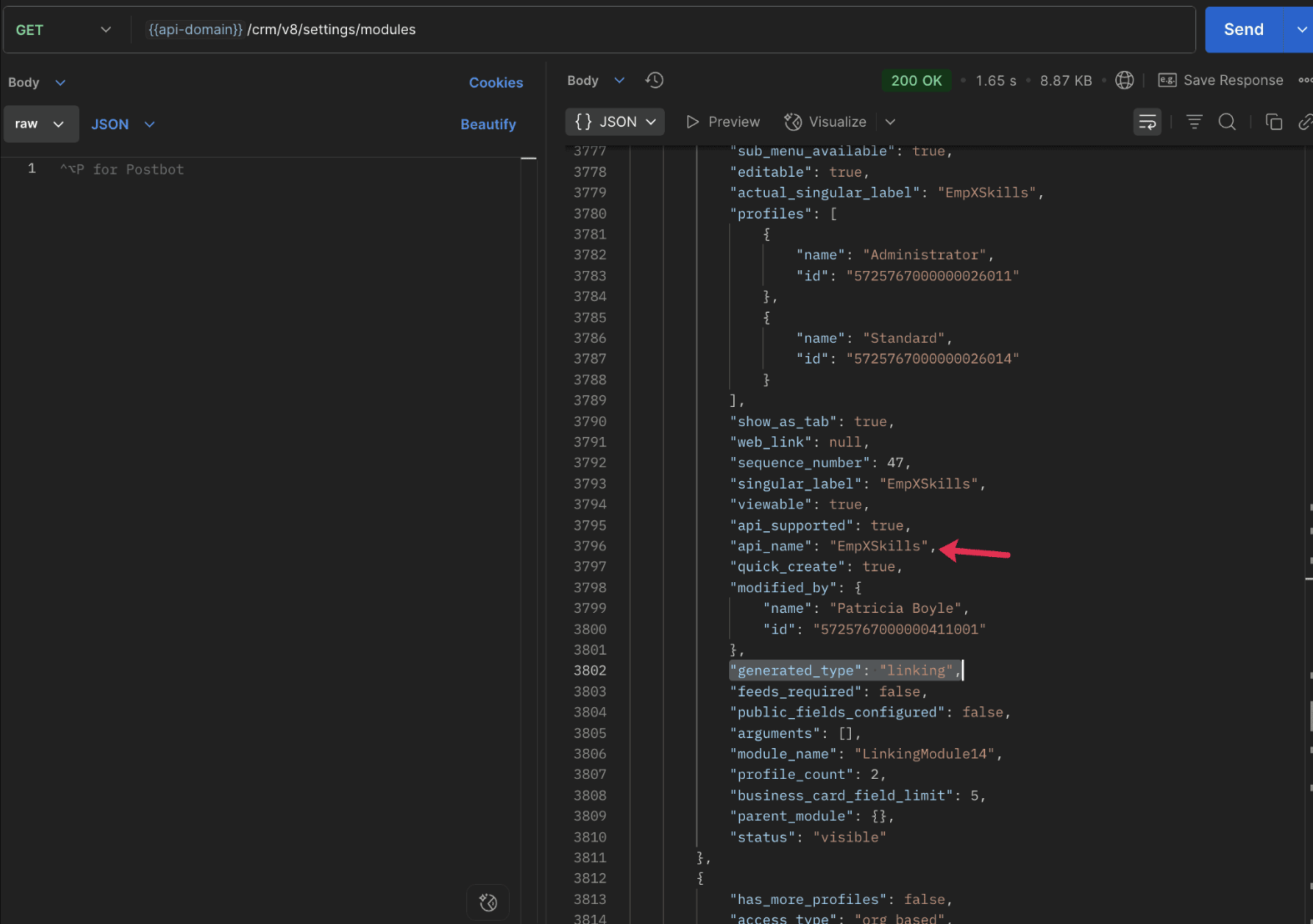Click the network globe icon
Viewport: 1313px width, 924px height.
pos(1124,80)
